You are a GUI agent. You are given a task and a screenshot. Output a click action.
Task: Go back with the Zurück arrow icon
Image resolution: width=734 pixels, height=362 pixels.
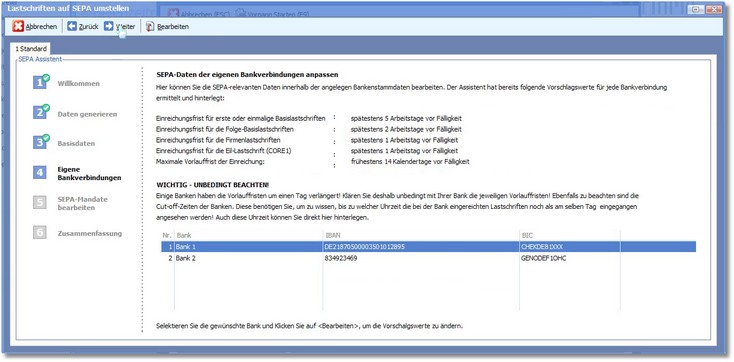pos(72,26)
